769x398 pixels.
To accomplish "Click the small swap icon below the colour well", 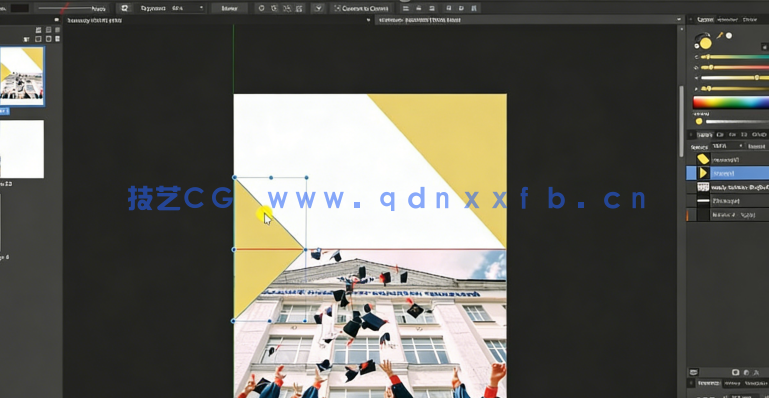I will coord(697,47).
